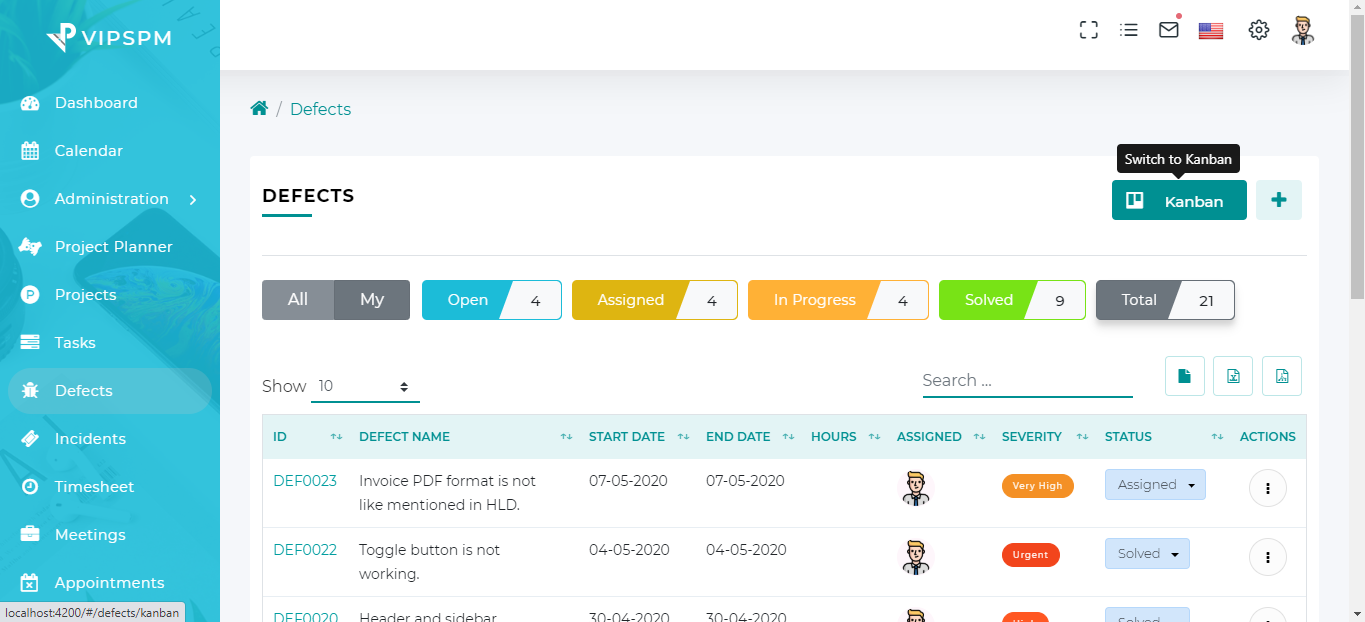
Task: Go to Project Planner in sidebar
Action: coord(113,247)
